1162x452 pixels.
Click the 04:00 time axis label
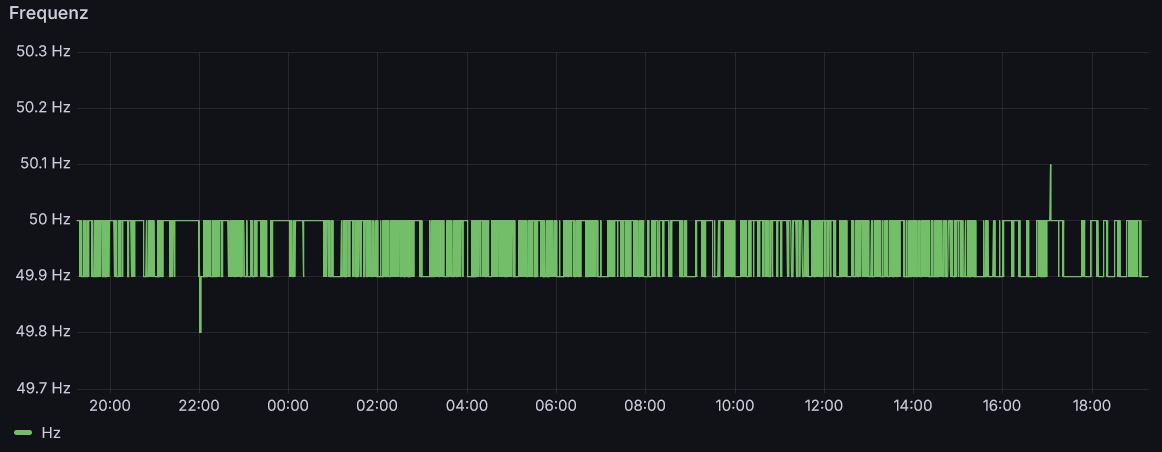click(x=467, y=405)
